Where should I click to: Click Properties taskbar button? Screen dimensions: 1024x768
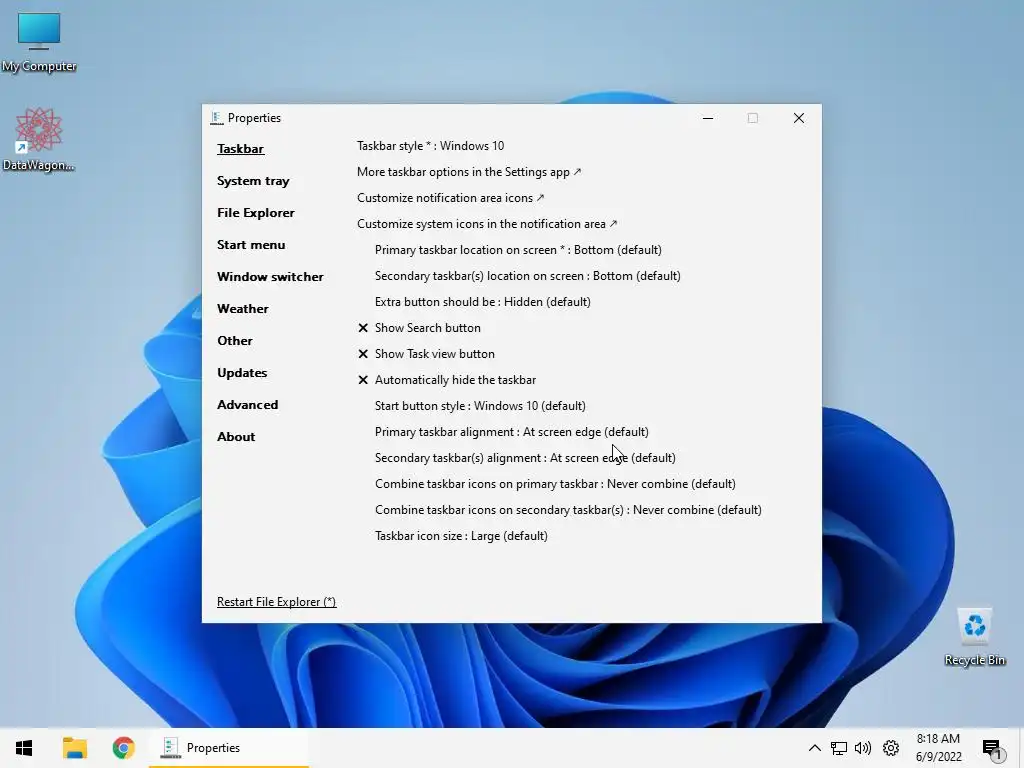tap(229, 748)
